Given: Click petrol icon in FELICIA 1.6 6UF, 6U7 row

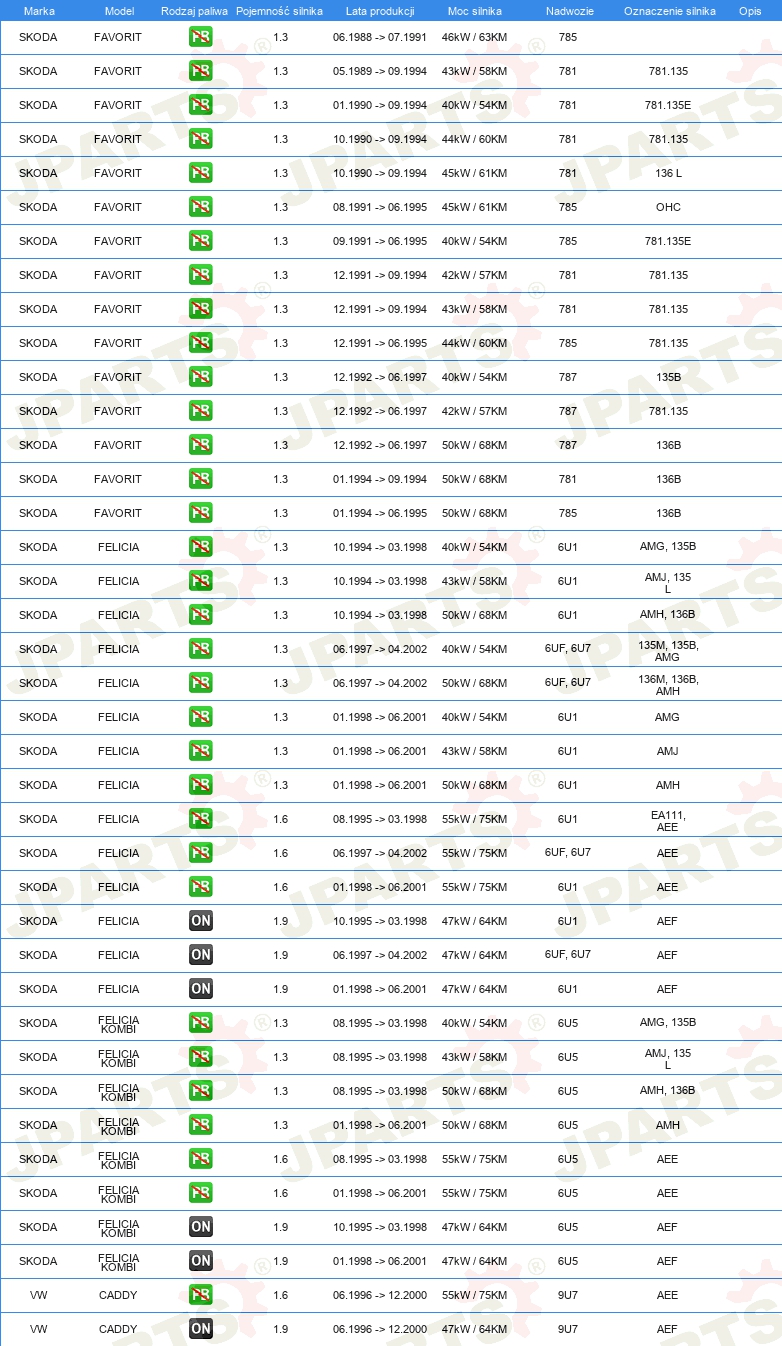Looking at the screenshot, I should (200, 854).
